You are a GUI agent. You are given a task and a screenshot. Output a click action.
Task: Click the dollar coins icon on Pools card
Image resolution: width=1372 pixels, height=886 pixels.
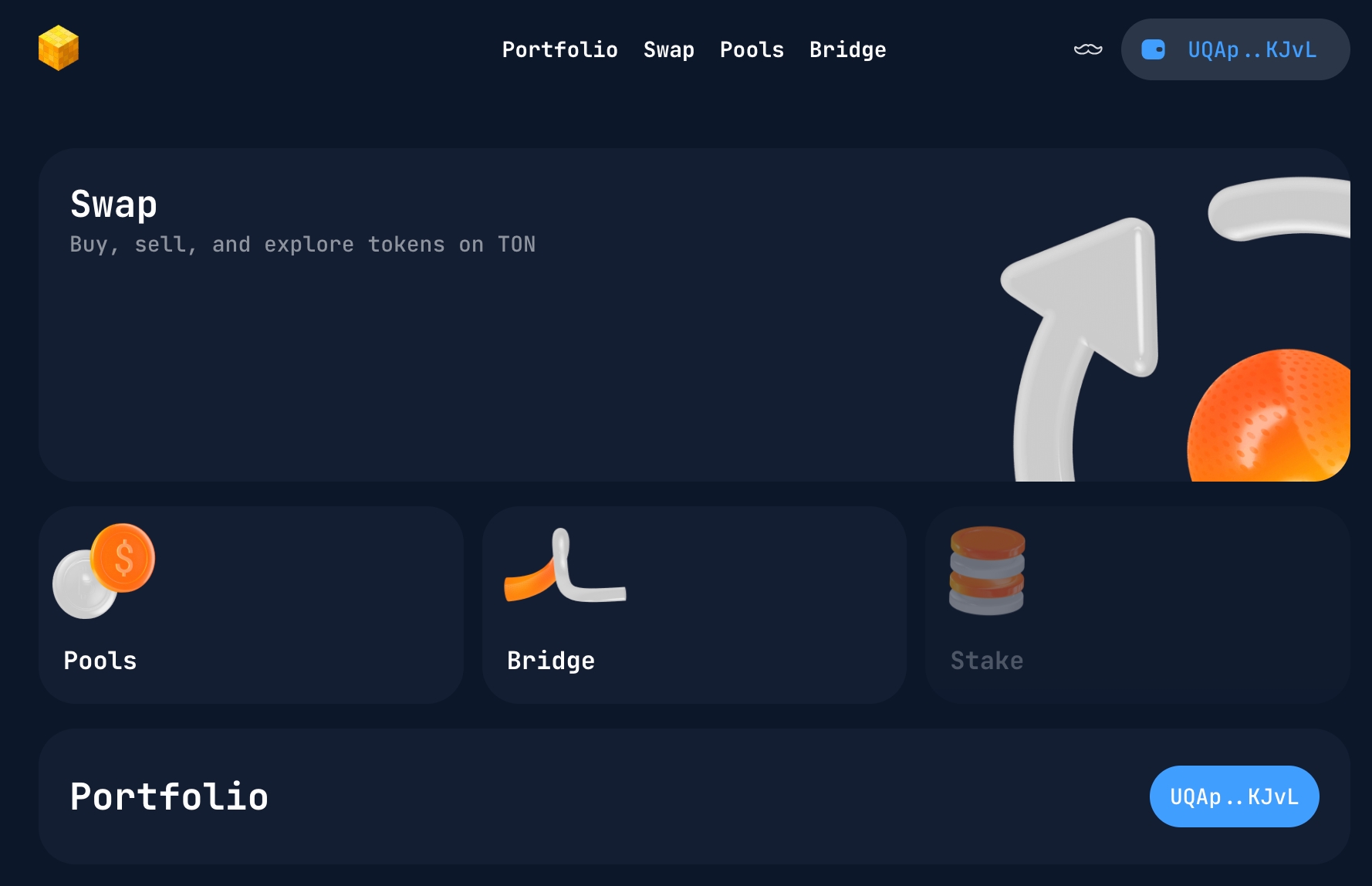104,570
